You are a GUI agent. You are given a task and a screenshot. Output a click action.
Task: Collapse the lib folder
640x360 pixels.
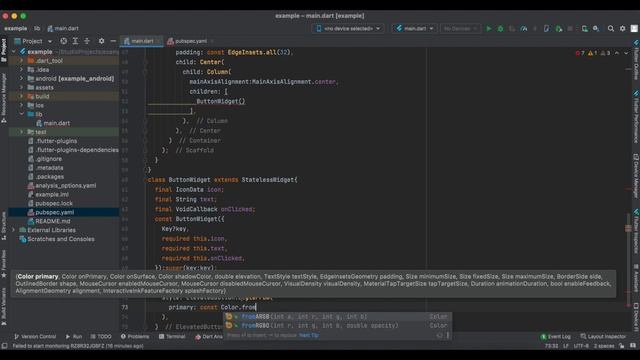coord(21,114)
